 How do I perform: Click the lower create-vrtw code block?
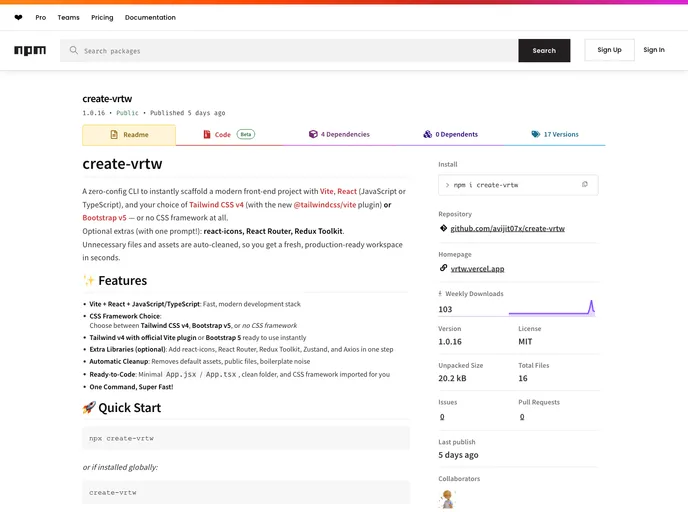coord(246,492)
